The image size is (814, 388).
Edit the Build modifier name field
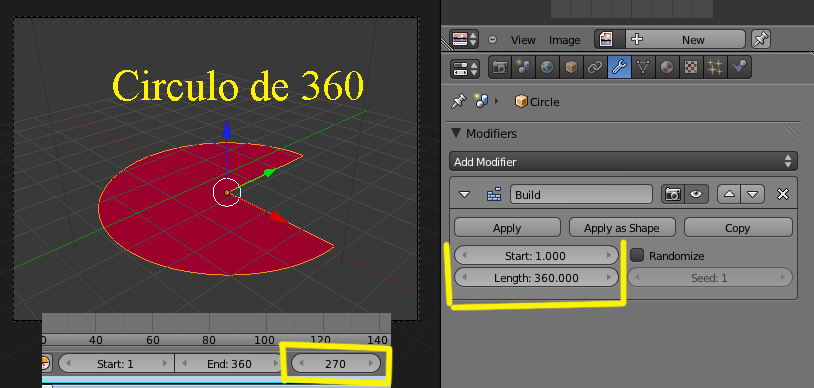tap(581, 194)
